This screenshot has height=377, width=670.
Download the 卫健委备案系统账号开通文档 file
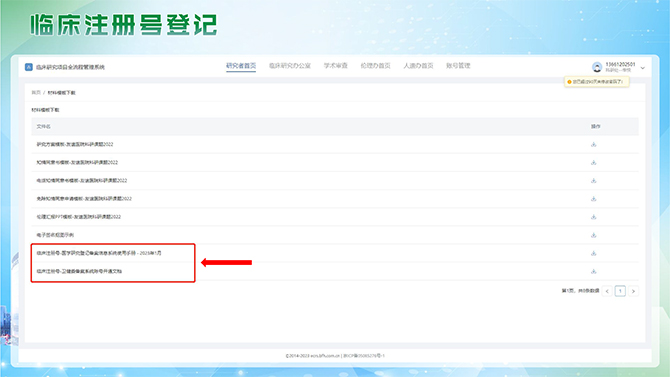coord(594,271)
